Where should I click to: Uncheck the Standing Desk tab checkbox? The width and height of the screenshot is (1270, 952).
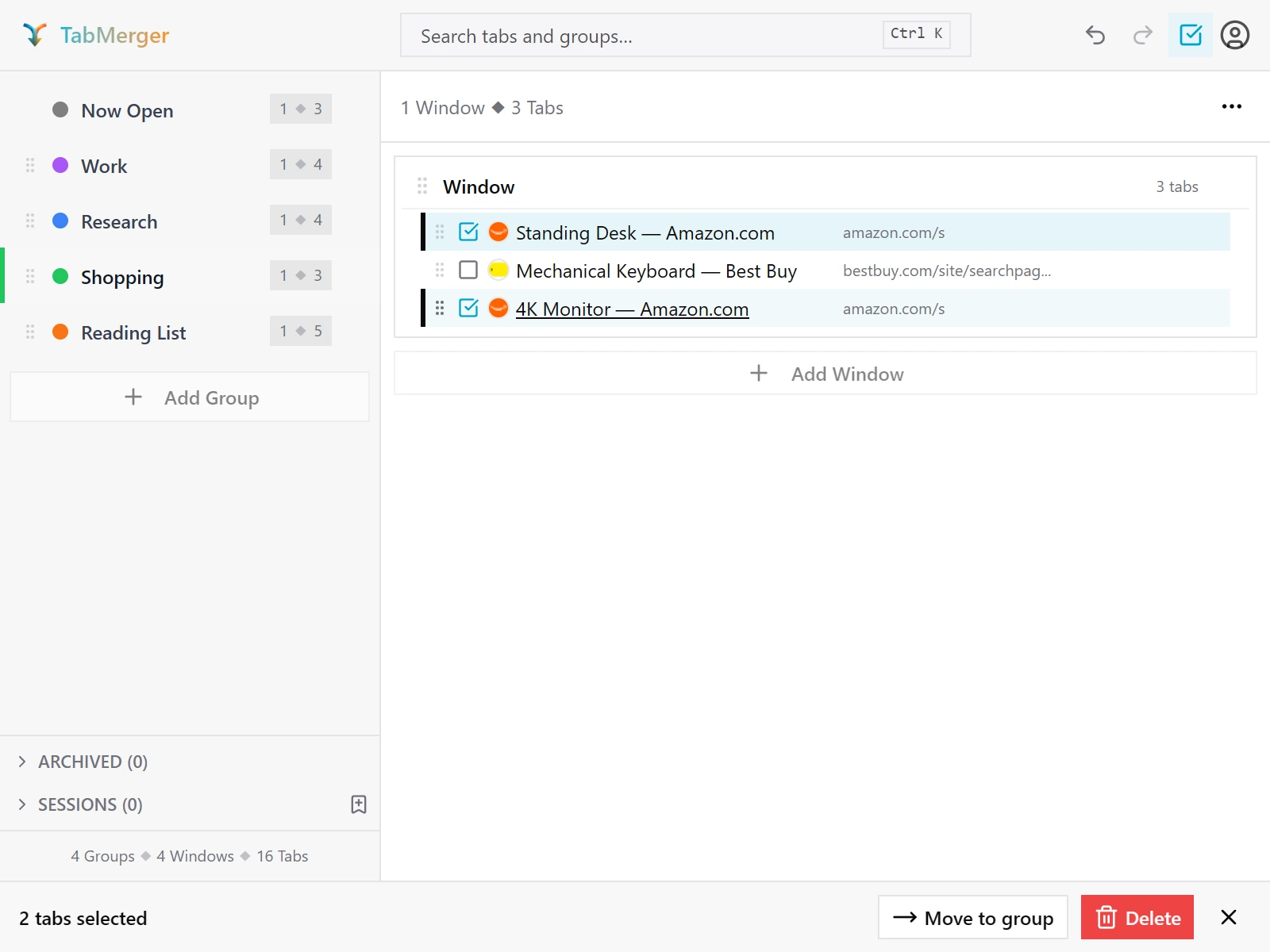[x=468, y=232]
